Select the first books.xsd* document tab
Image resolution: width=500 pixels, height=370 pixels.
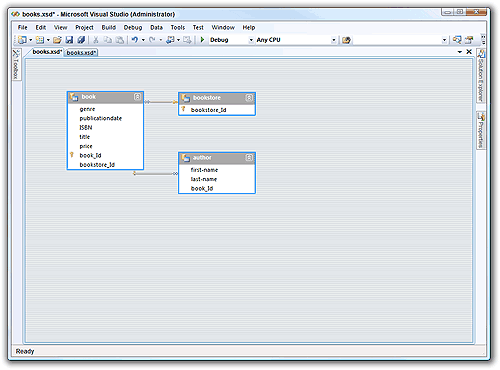click(47, 52)
